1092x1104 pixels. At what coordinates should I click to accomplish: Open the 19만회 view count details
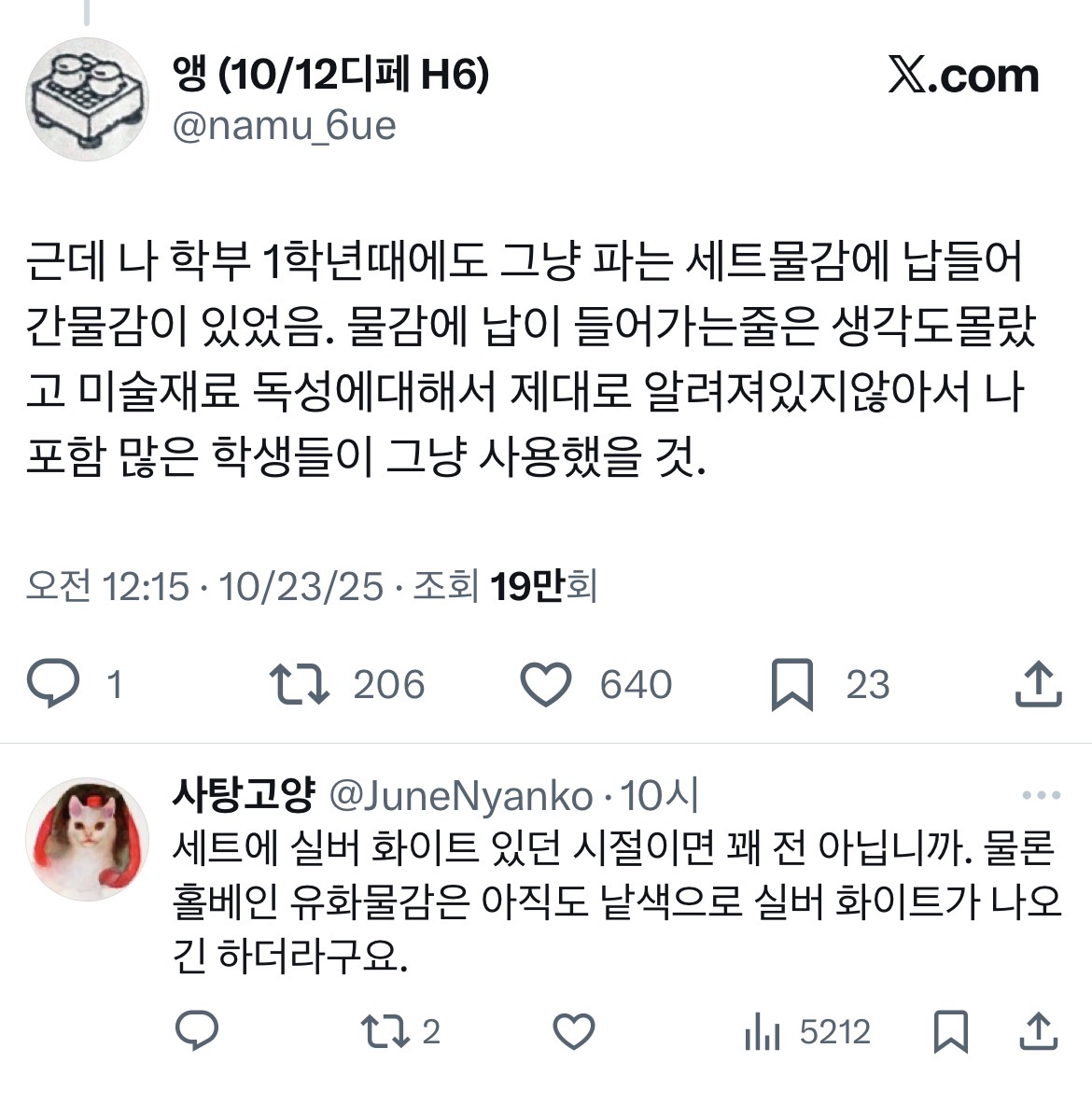point(543,586)
